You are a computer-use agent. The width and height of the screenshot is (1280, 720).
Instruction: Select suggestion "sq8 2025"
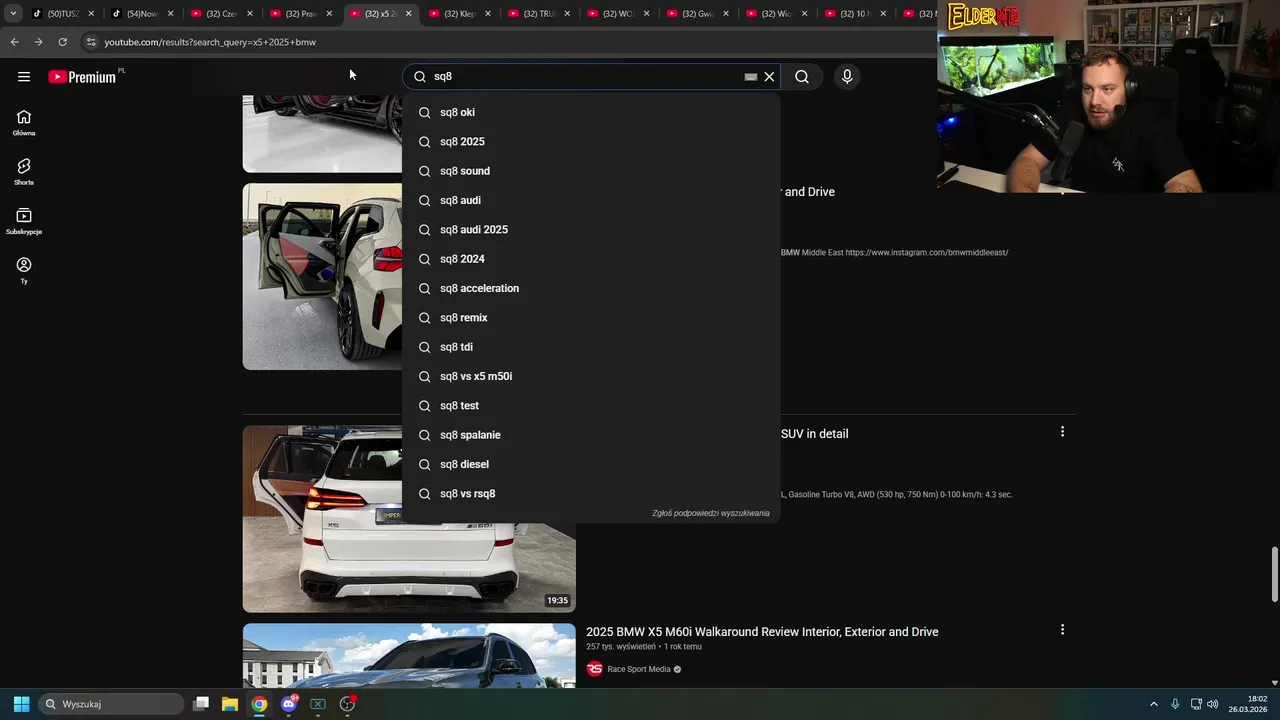[x=591, y=142]
